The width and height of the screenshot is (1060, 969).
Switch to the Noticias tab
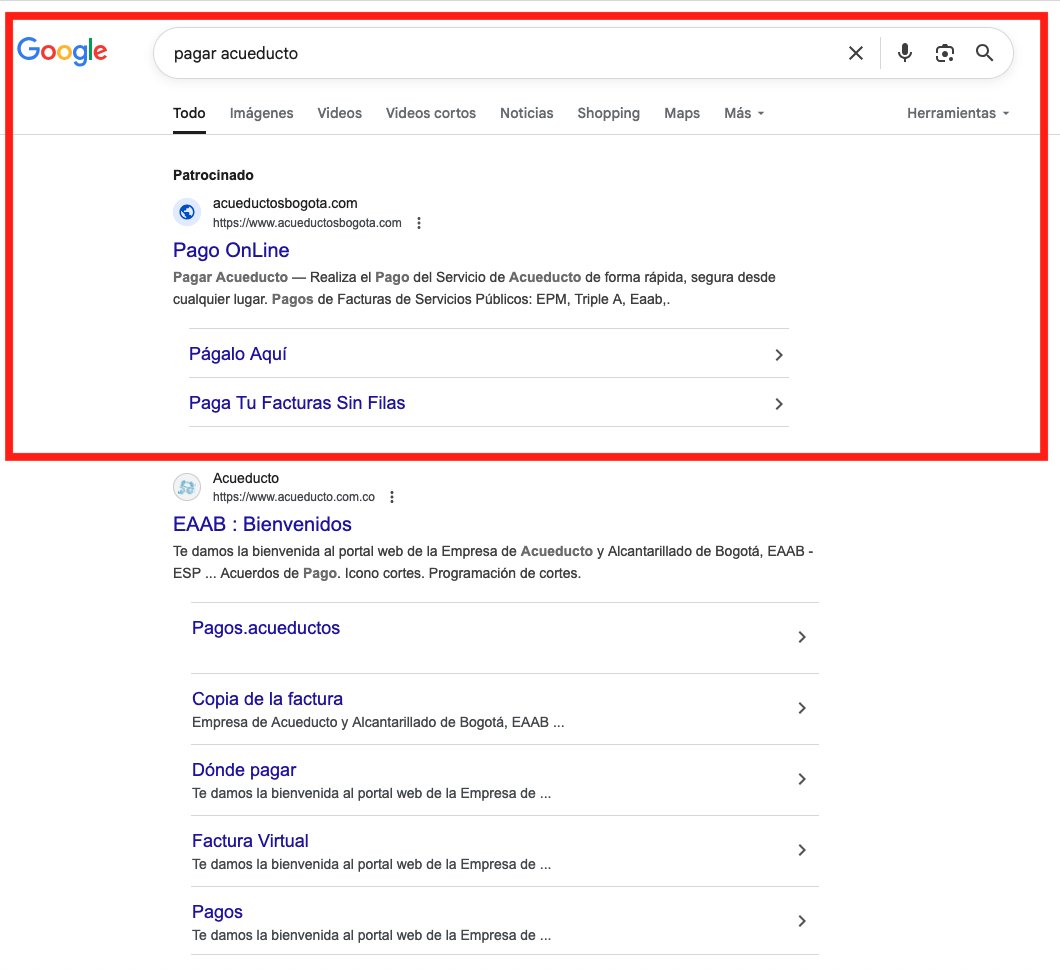527,113
